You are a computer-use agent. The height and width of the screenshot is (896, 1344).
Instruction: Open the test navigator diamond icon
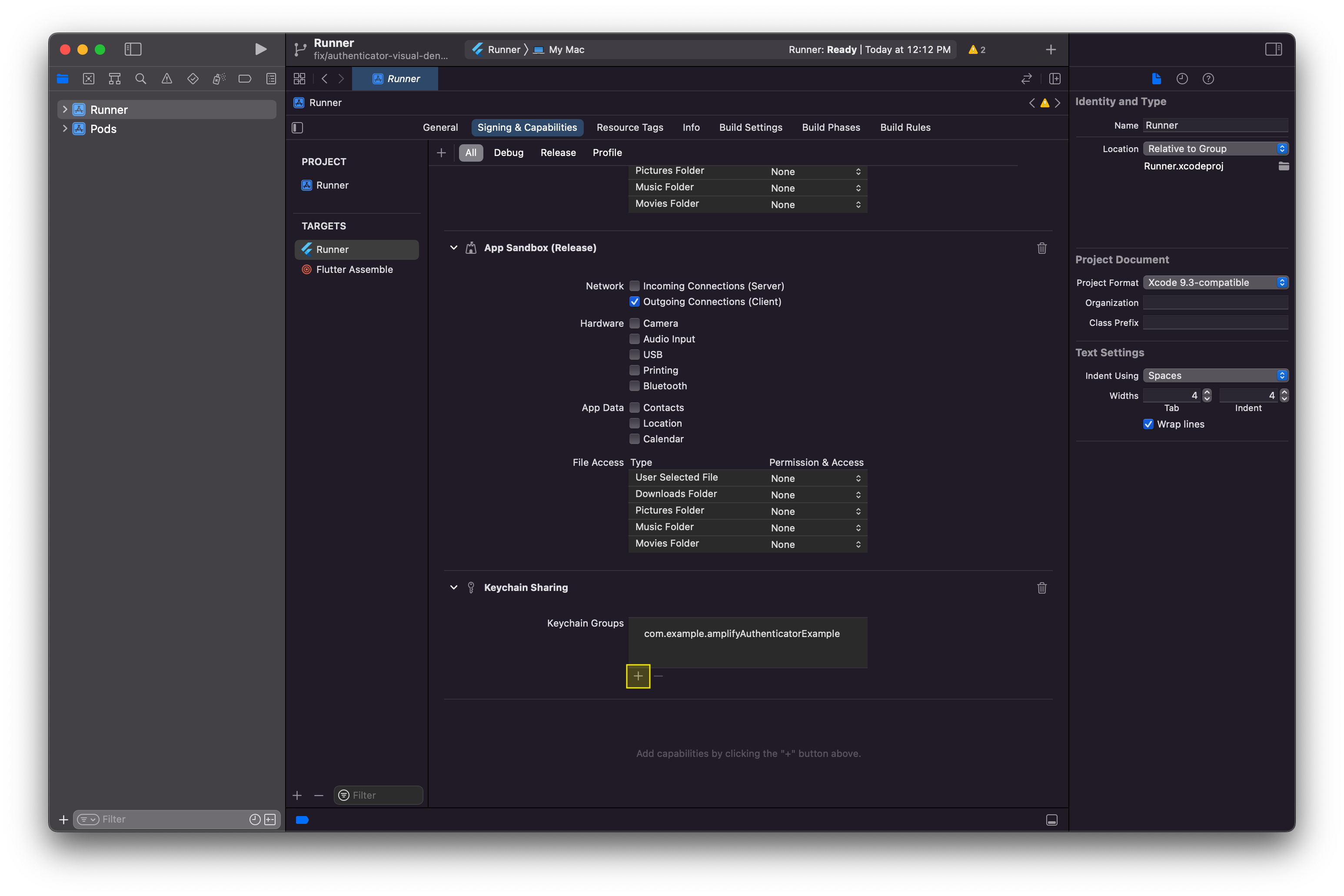[x=193, y=79]
